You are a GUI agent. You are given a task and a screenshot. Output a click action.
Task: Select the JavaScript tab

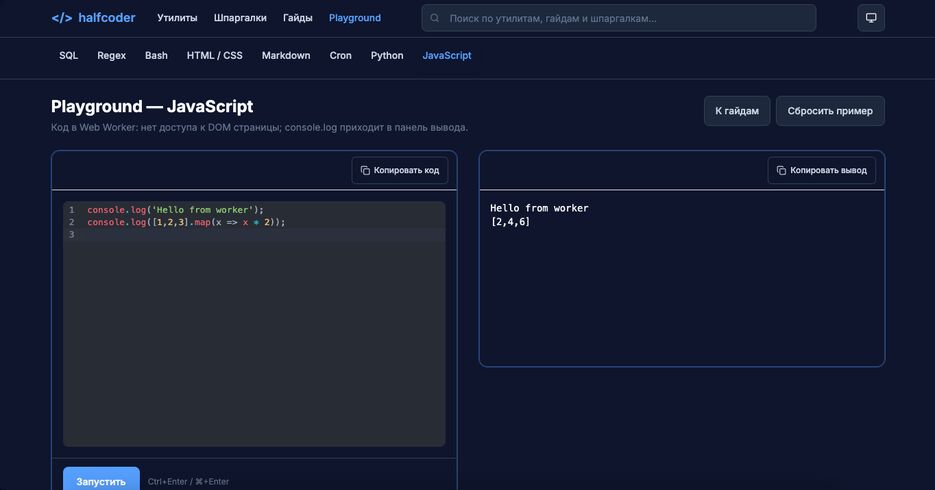447,55
